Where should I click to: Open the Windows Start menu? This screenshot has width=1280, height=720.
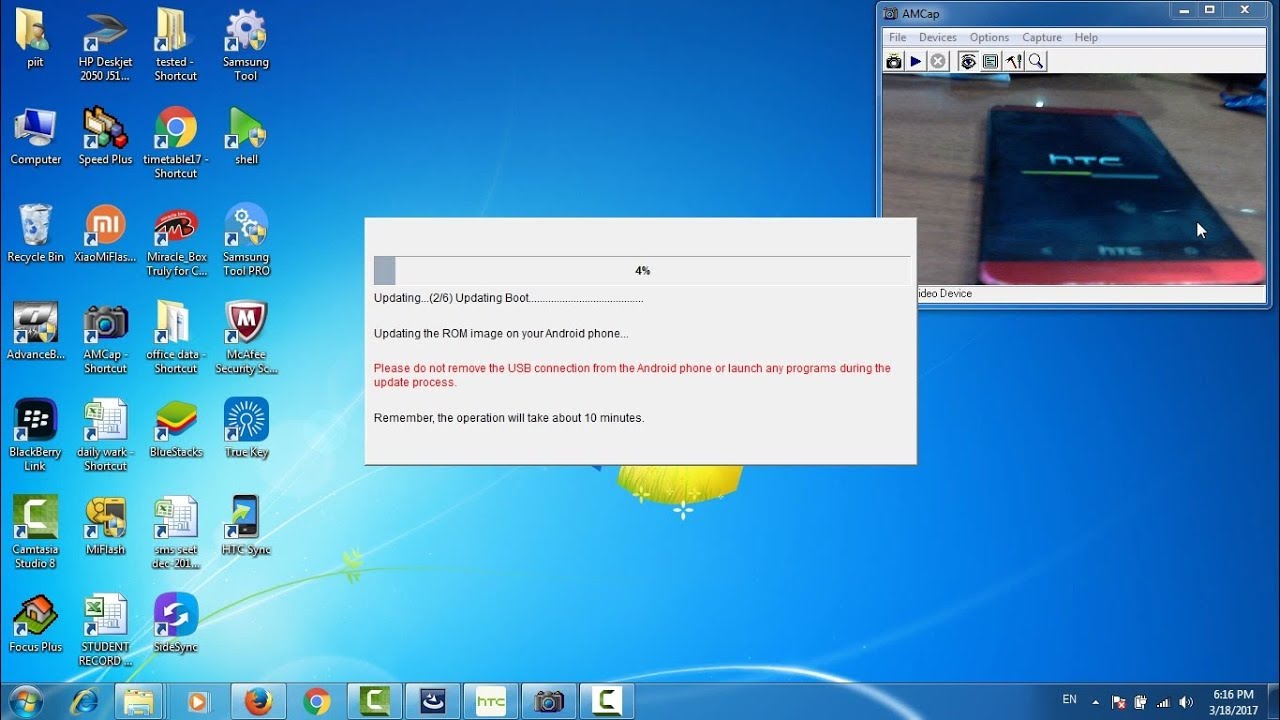click(27, 701)
